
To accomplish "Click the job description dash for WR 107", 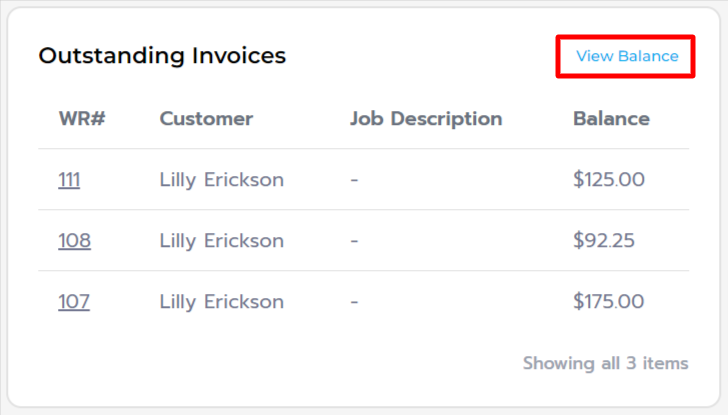I will 354,303.
